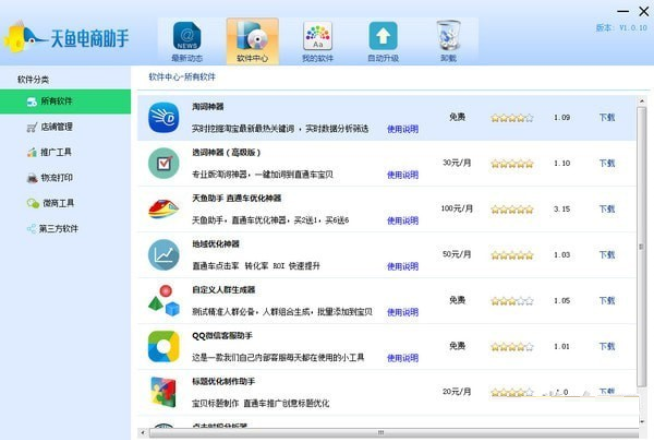
Task: Select 所有软件 category in sidebar
Action: click(65, 101)
